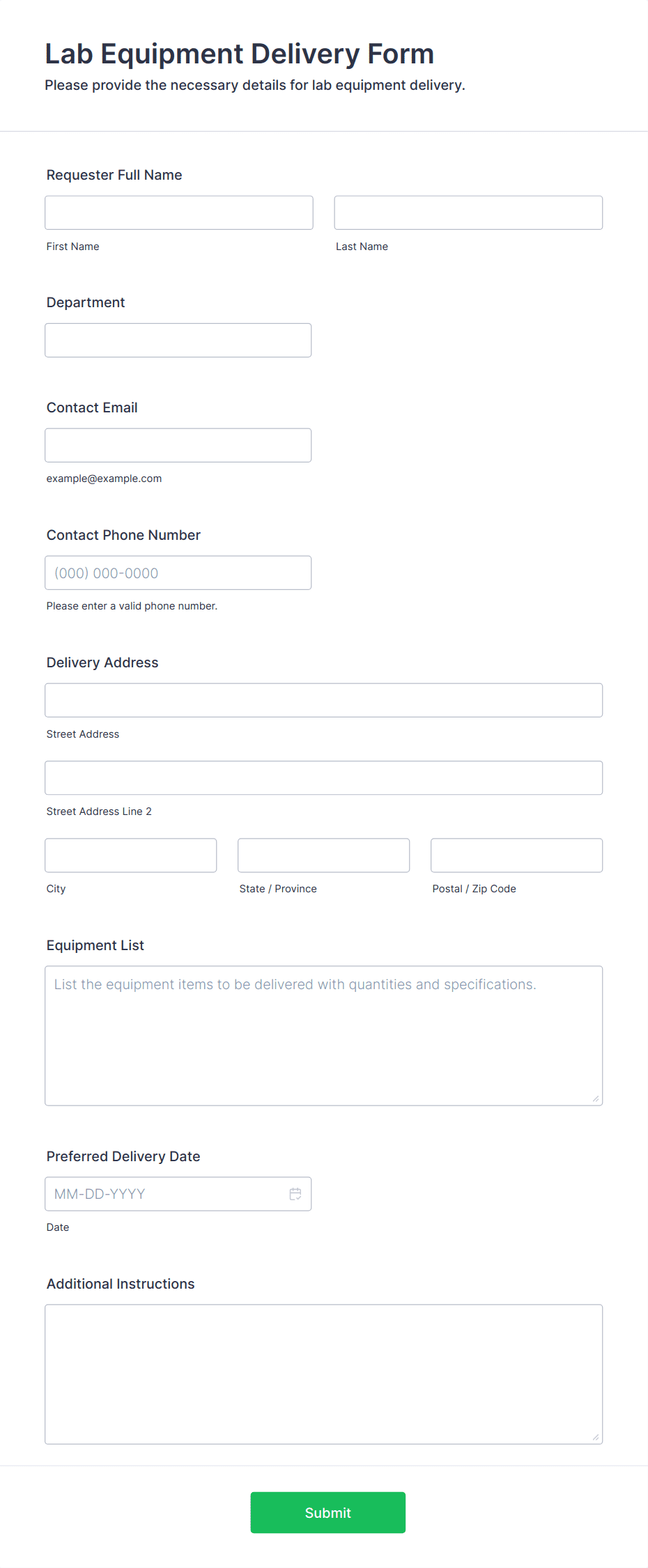Screen dimensions: 648x1568
Task: Select the Street Address Line 2 field
Action: (324, 777)
